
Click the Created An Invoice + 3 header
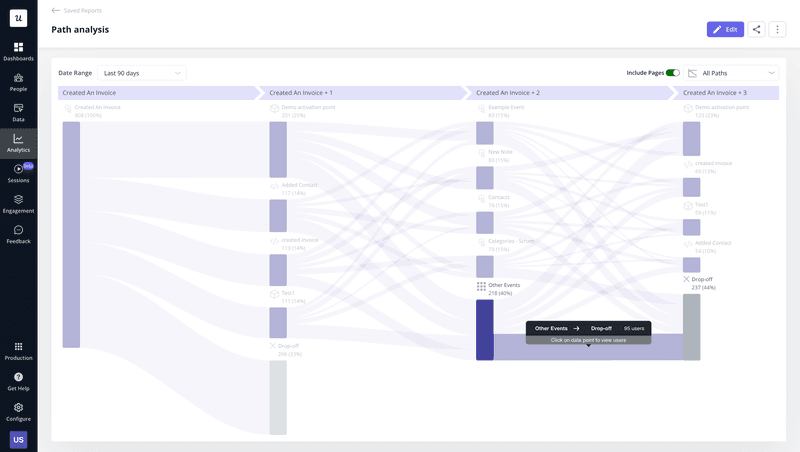728,93
